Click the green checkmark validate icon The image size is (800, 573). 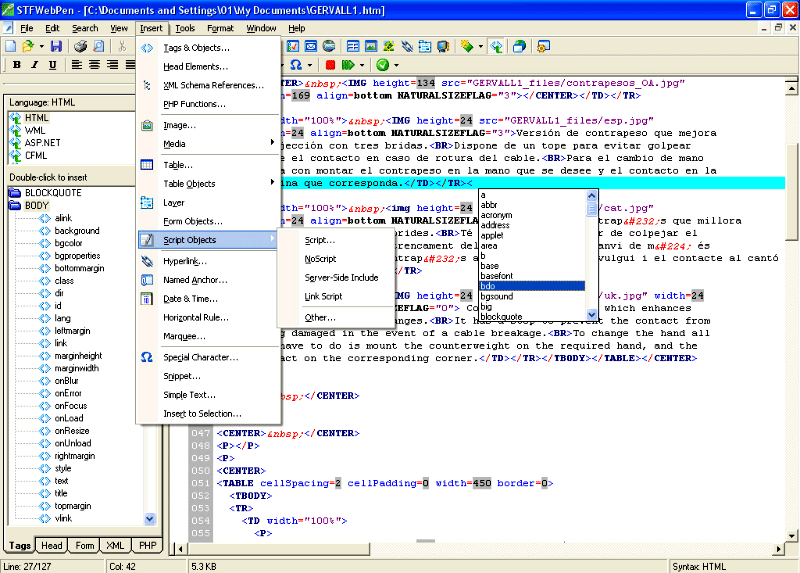click(383, 65)
